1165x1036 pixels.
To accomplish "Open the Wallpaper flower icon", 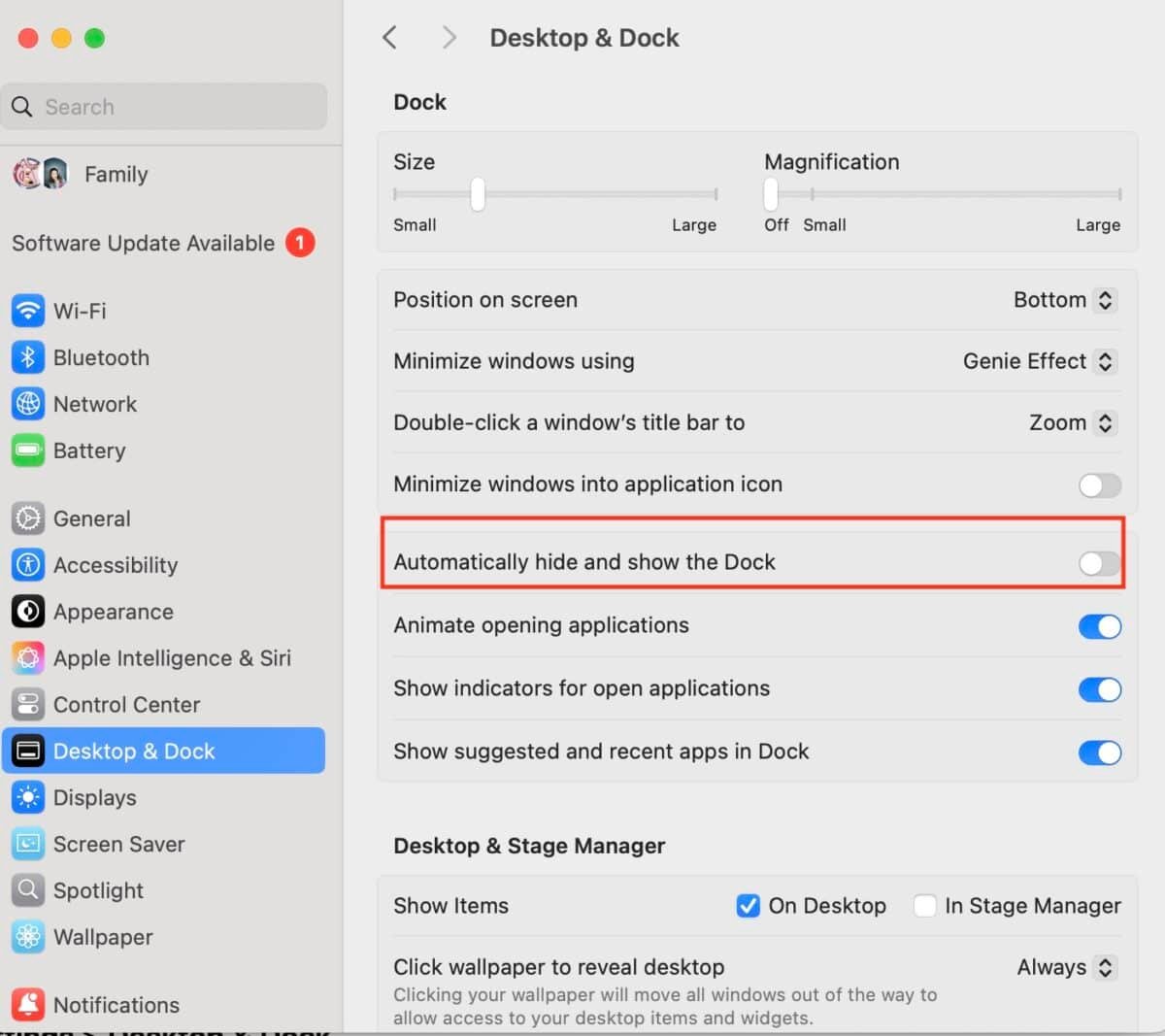I will click(28, 937).
